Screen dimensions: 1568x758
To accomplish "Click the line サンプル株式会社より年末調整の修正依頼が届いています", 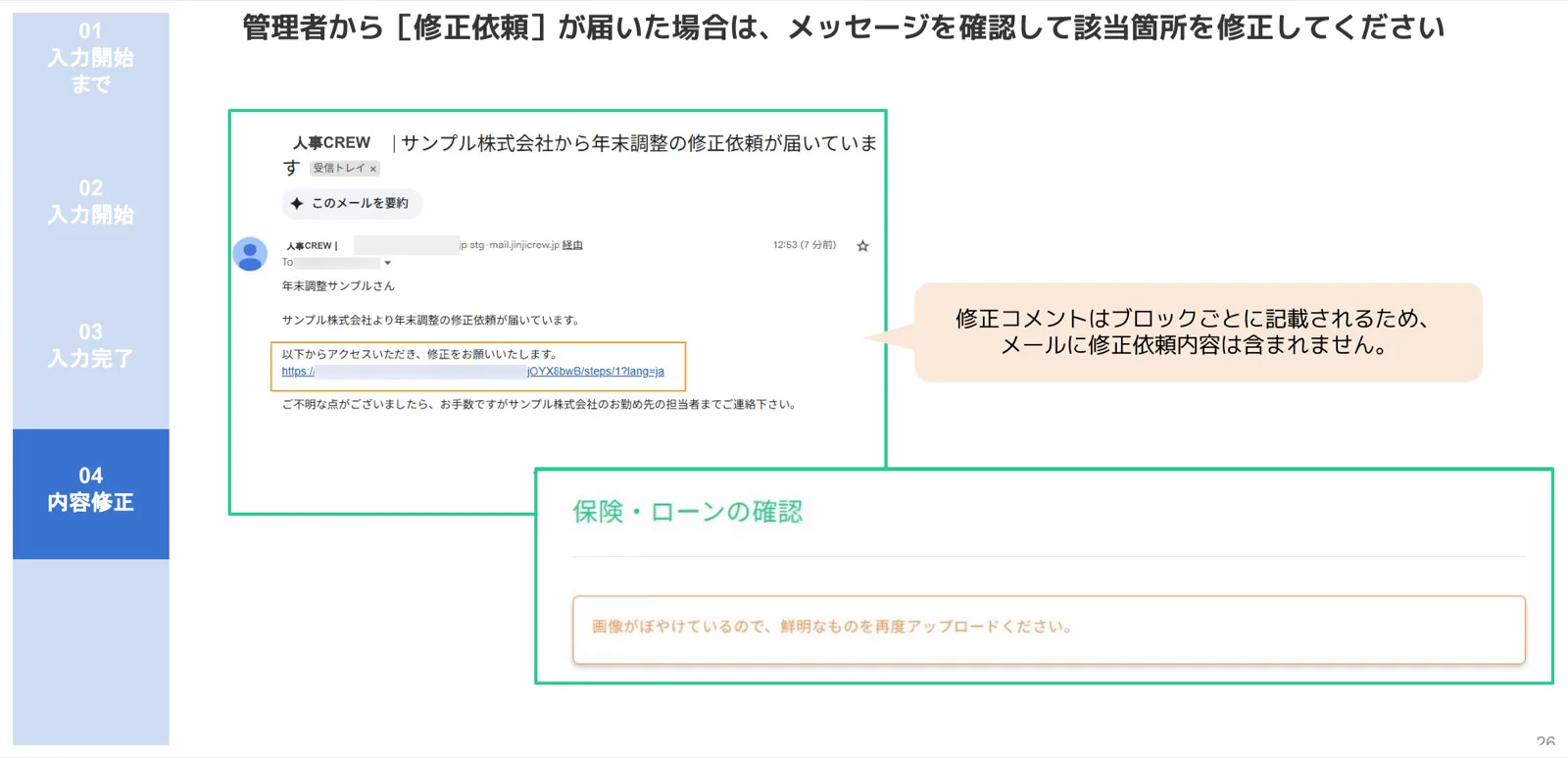I will pyautogui.click(x=432, y=320).
